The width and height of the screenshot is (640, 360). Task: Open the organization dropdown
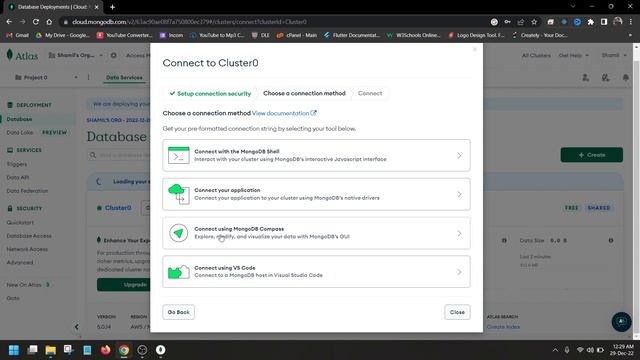76,55
